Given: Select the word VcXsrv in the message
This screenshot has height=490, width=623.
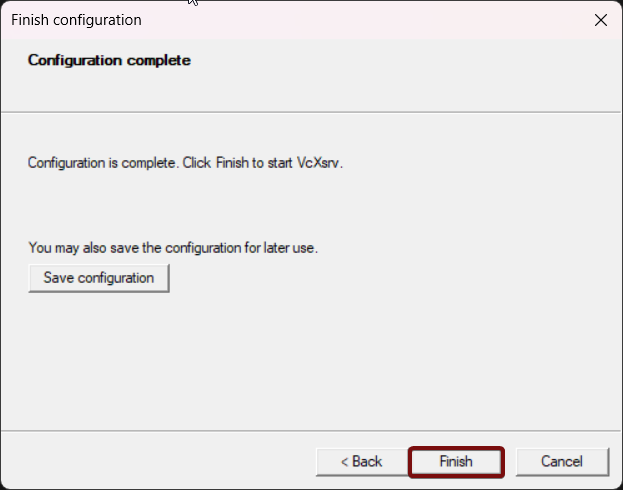Looking at the screenshot, I should point(318,163).
